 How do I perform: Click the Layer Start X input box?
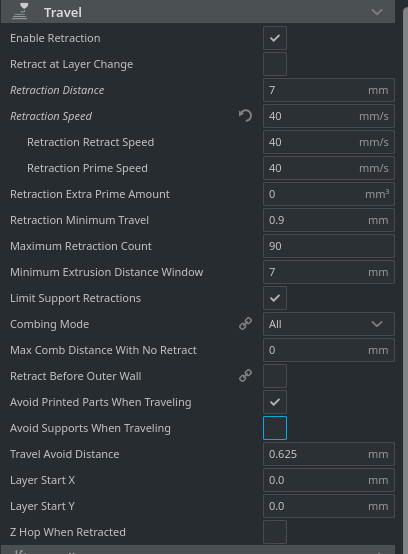pos(329,480)
